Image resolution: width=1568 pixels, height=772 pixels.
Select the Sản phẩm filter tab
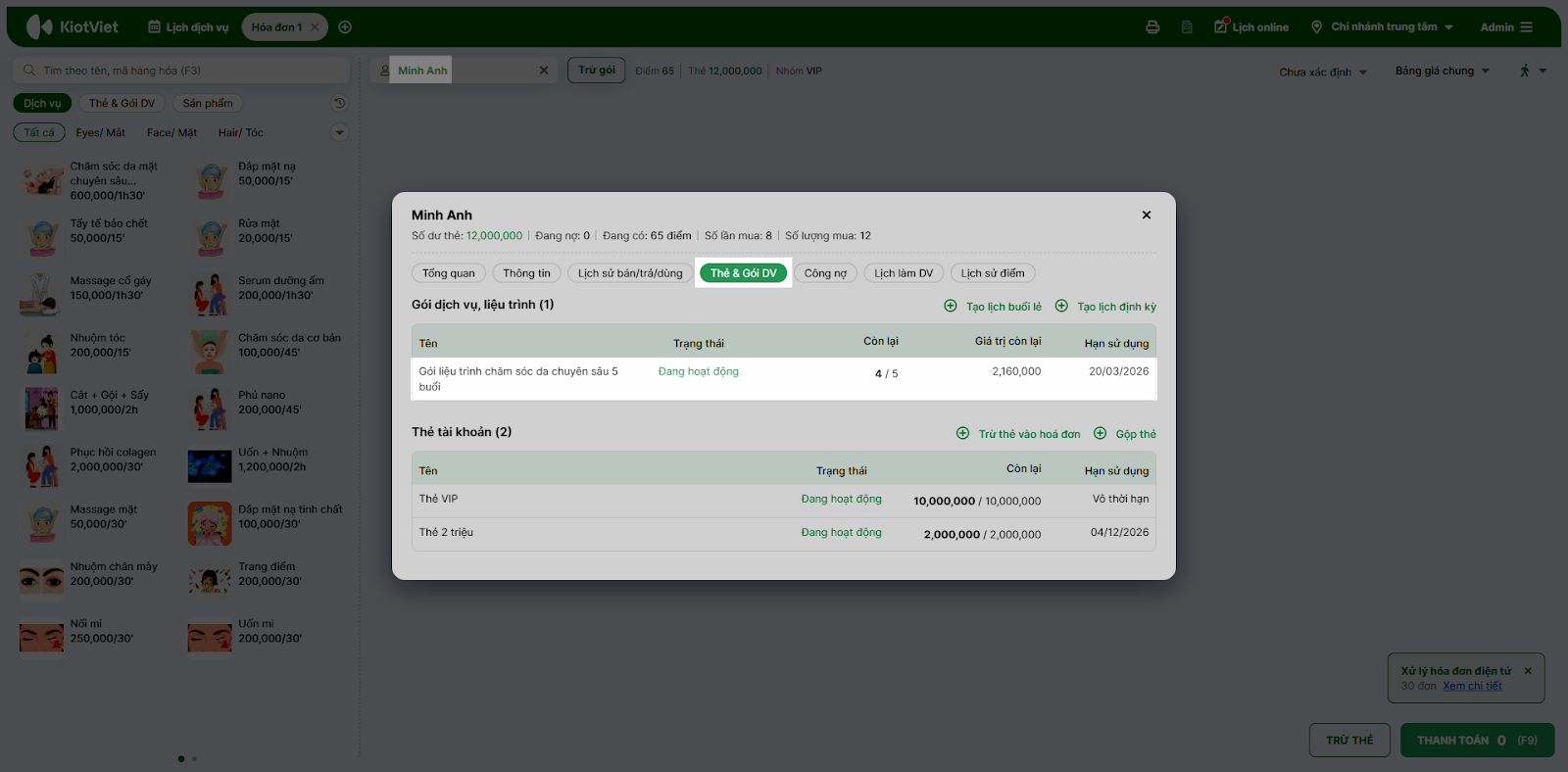pyautogui.click(x=208, y=103)
